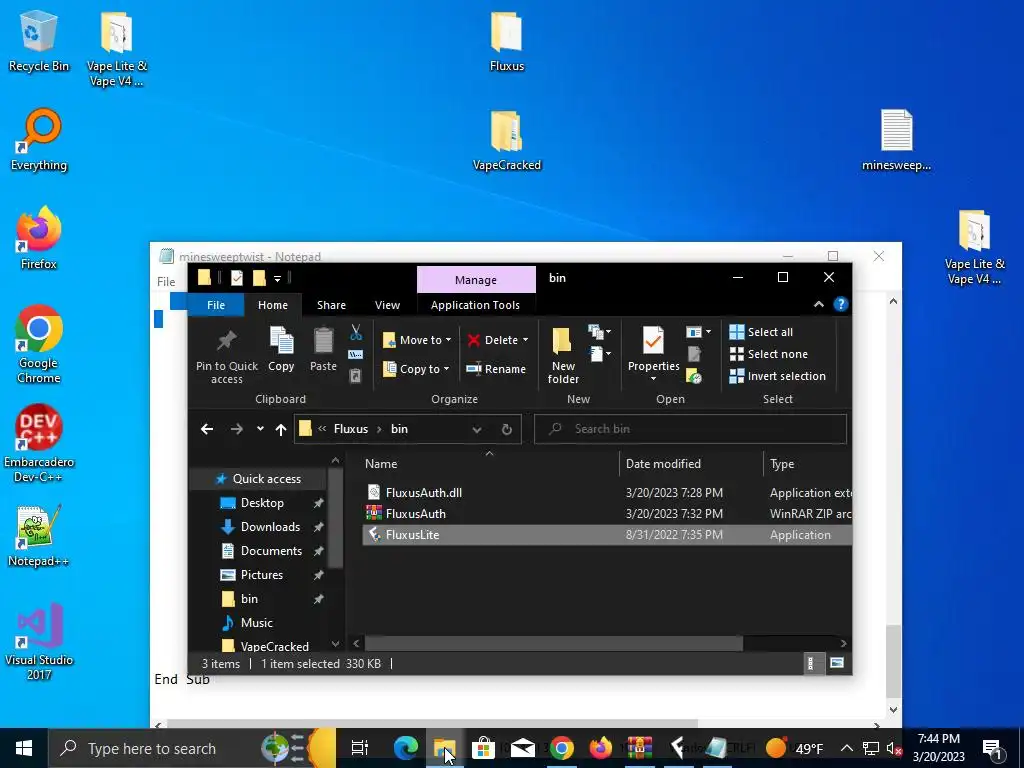Show hidden system tray icons
This screenshot has width=1024, height=768.
(846, 748)
